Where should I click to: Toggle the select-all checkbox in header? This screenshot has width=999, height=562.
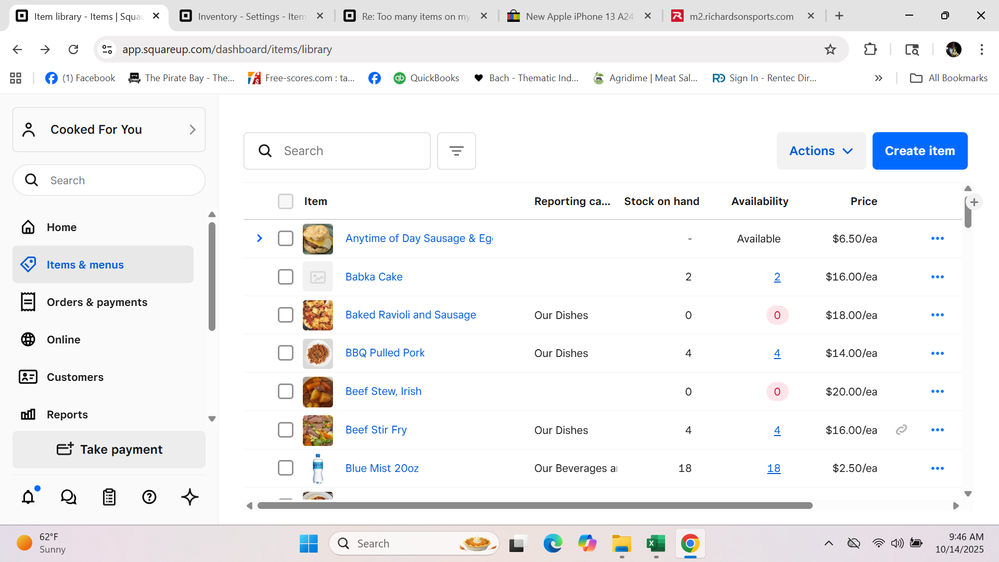click(286, 201)
